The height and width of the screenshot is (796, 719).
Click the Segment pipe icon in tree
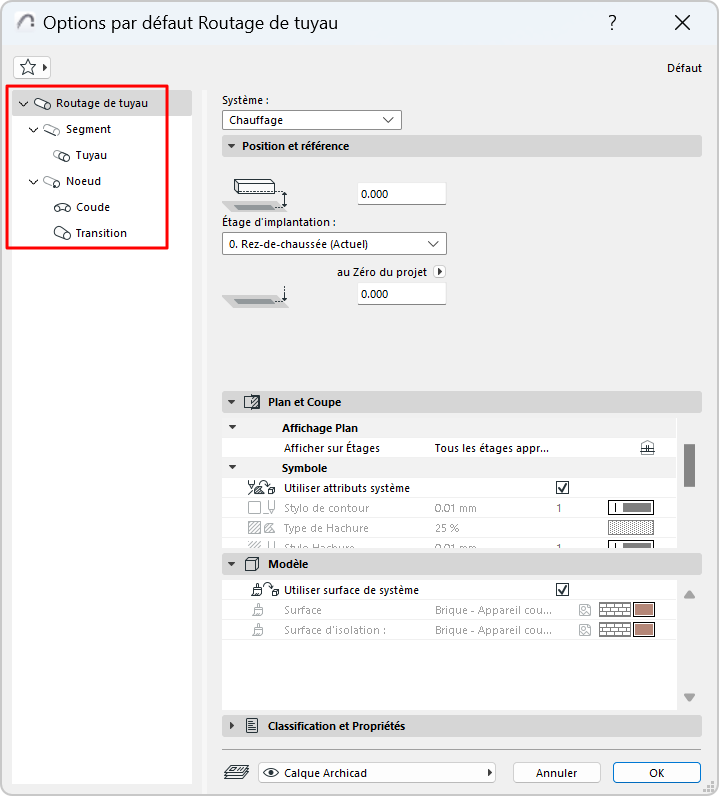(x=52, y=130)
